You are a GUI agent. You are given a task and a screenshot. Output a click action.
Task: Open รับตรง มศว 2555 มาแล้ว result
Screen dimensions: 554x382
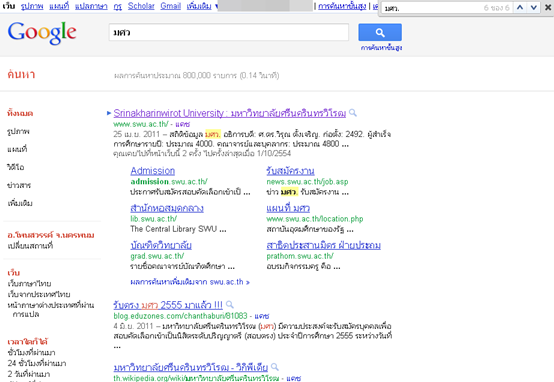(168, 305)
